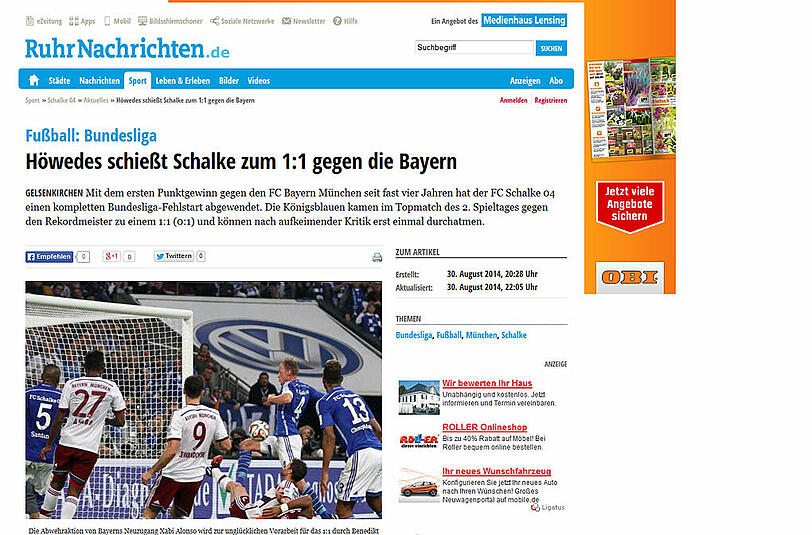
Task: Open Anzeigen in the navigation bar
Action: (x=525, y=81)
